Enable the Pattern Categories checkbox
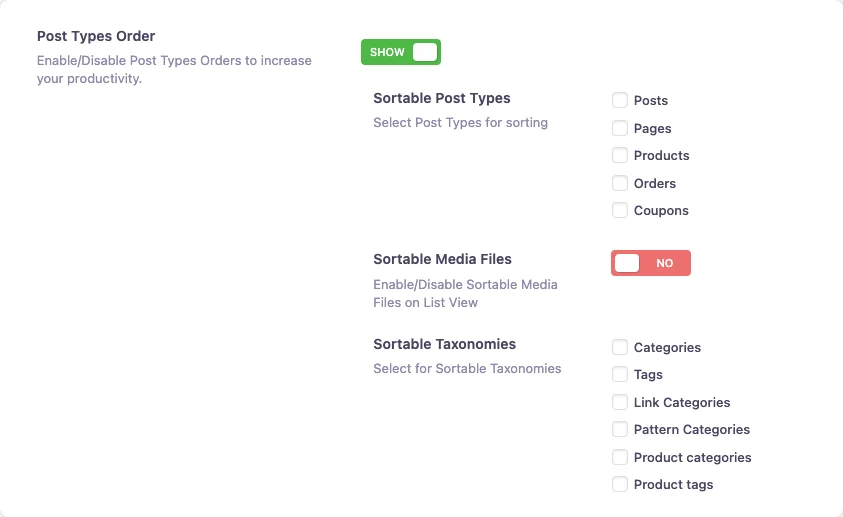The width and height of the screenshot is (843, 517). pos(620,429)
